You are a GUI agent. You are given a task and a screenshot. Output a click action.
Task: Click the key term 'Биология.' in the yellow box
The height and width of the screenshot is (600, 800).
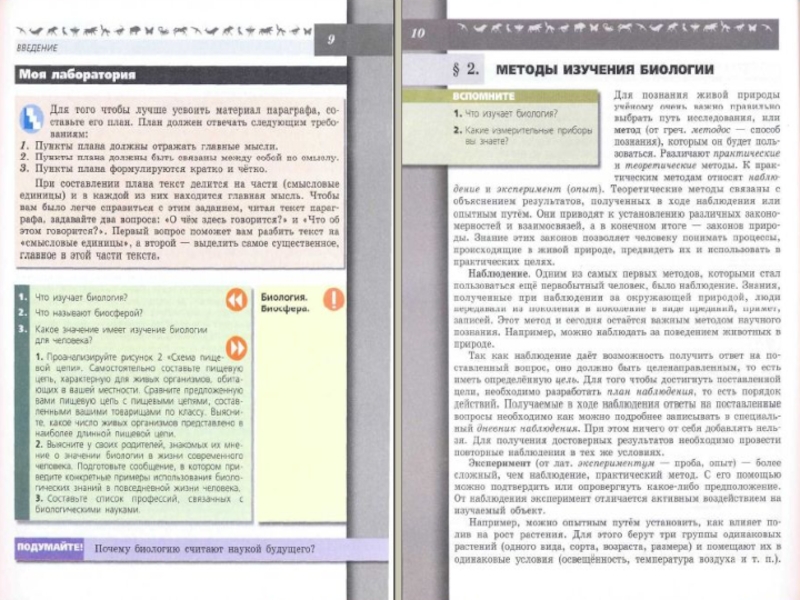click(284, 297)
